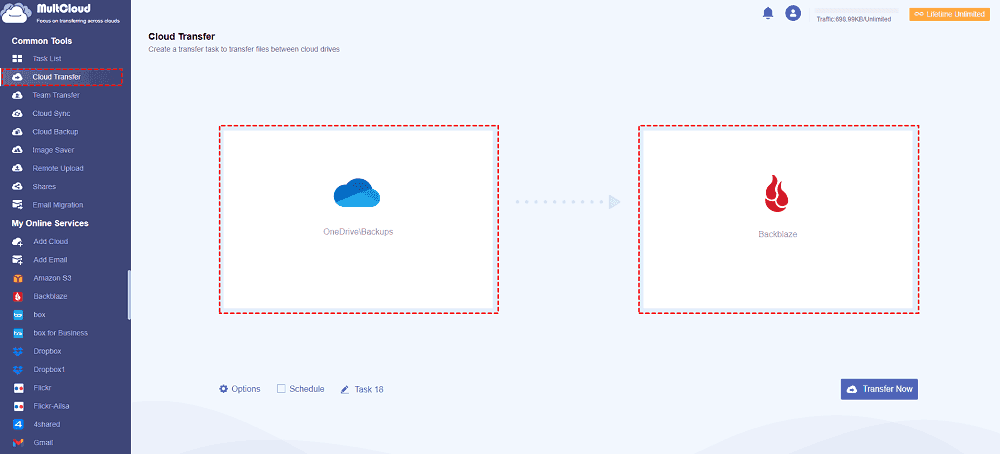Viewport: 1000px width, 454px height.
Task: Choose Add Email link
Action: pyautogui.click(x=50, y=260)
